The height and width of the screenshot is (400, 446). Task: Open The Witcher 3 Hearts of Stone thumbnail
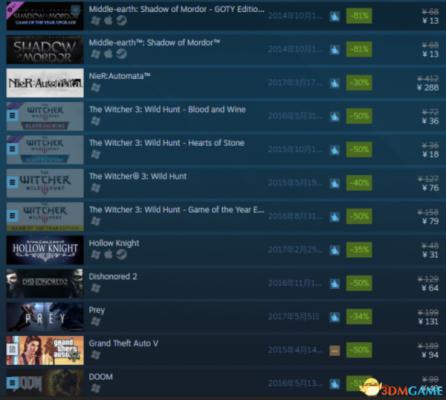[45, 150]
